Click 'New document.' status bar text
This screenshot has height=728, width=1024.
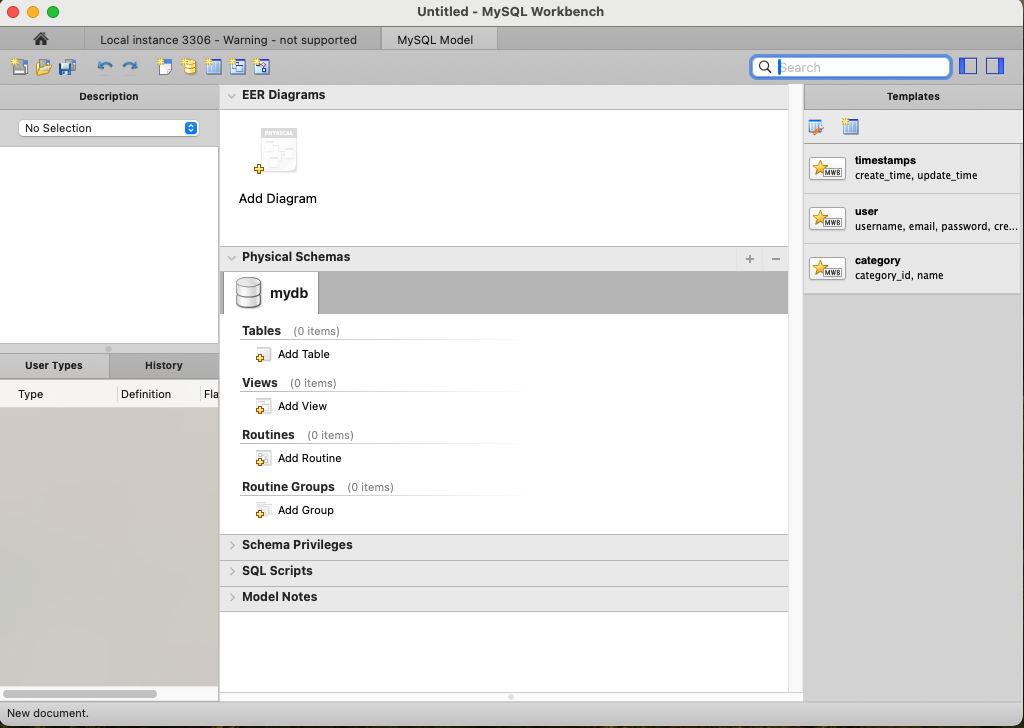pyautogui.click(x=48, y=713)
